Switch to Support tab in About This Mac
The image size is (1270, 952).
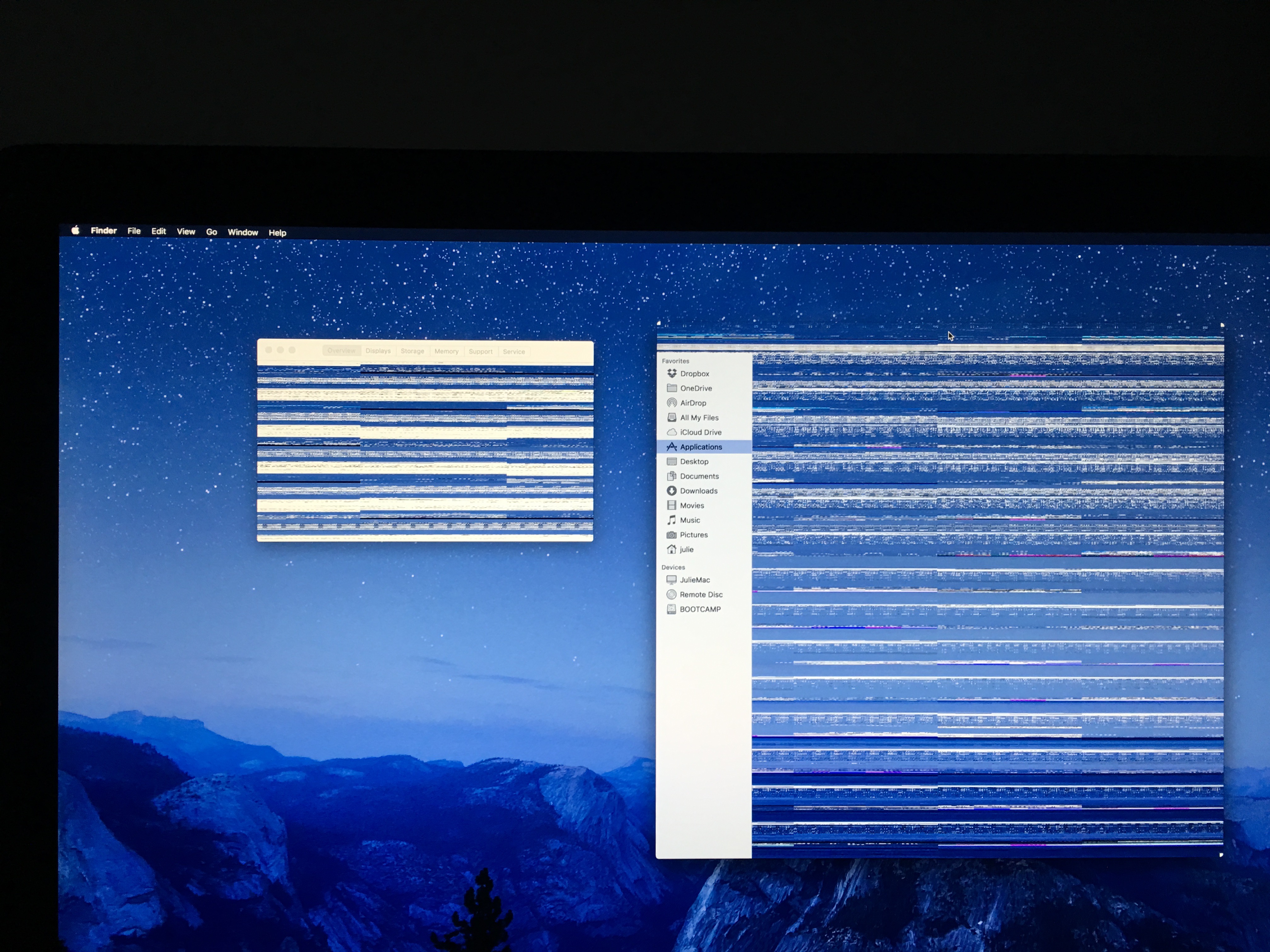coord(481,352)
